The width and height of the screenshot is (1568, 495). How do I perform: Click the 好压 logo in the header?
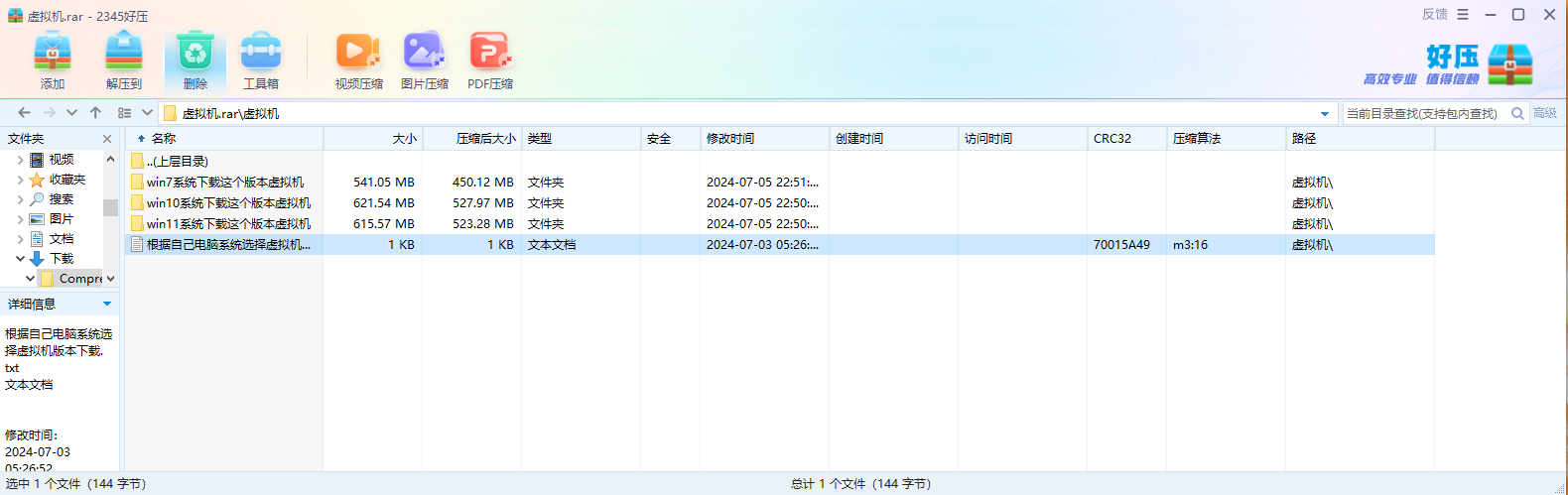[x=1449, y=63]
